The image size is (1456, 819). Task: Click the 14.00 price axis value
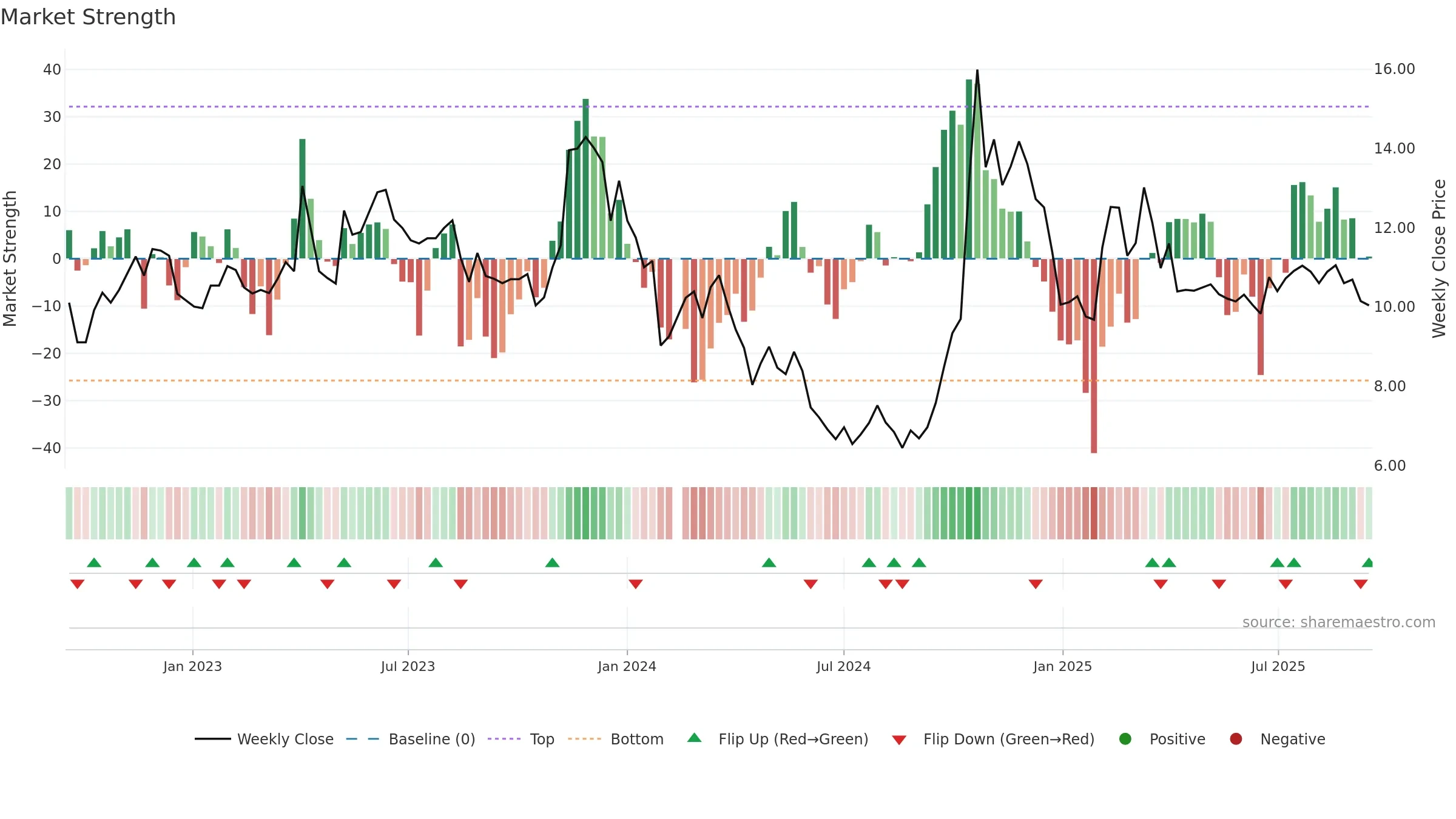[1394, 148]
